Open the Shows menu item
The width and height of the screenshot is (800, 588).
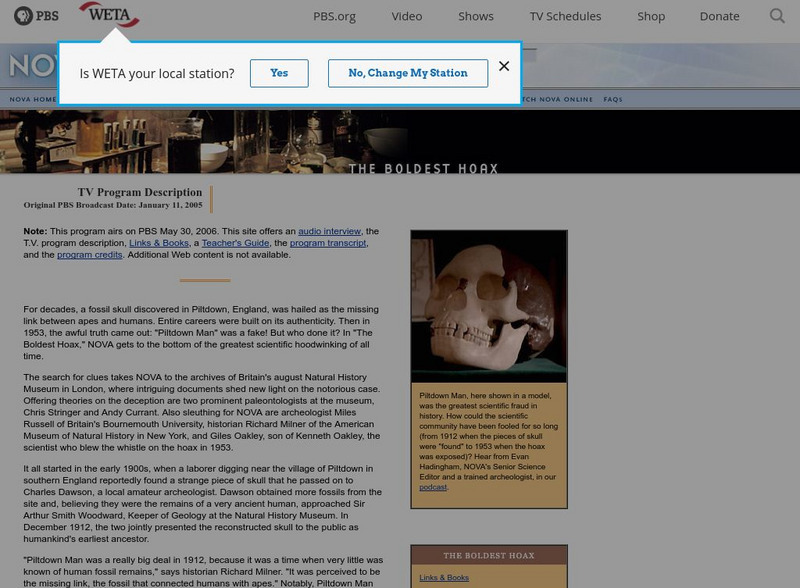pyautogui.click(x=476, y=16)
